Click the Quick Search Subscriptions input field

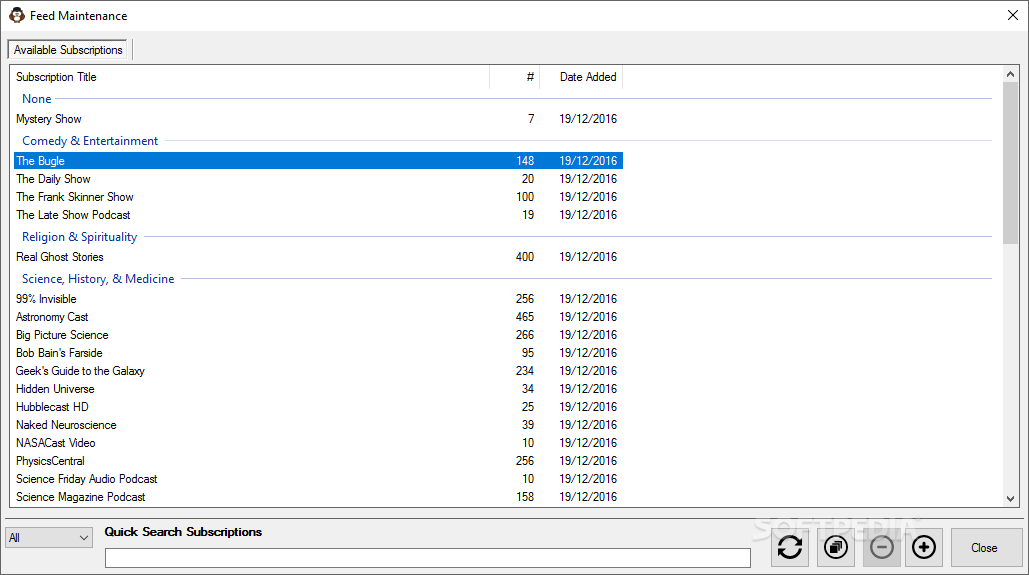(428, 558)
